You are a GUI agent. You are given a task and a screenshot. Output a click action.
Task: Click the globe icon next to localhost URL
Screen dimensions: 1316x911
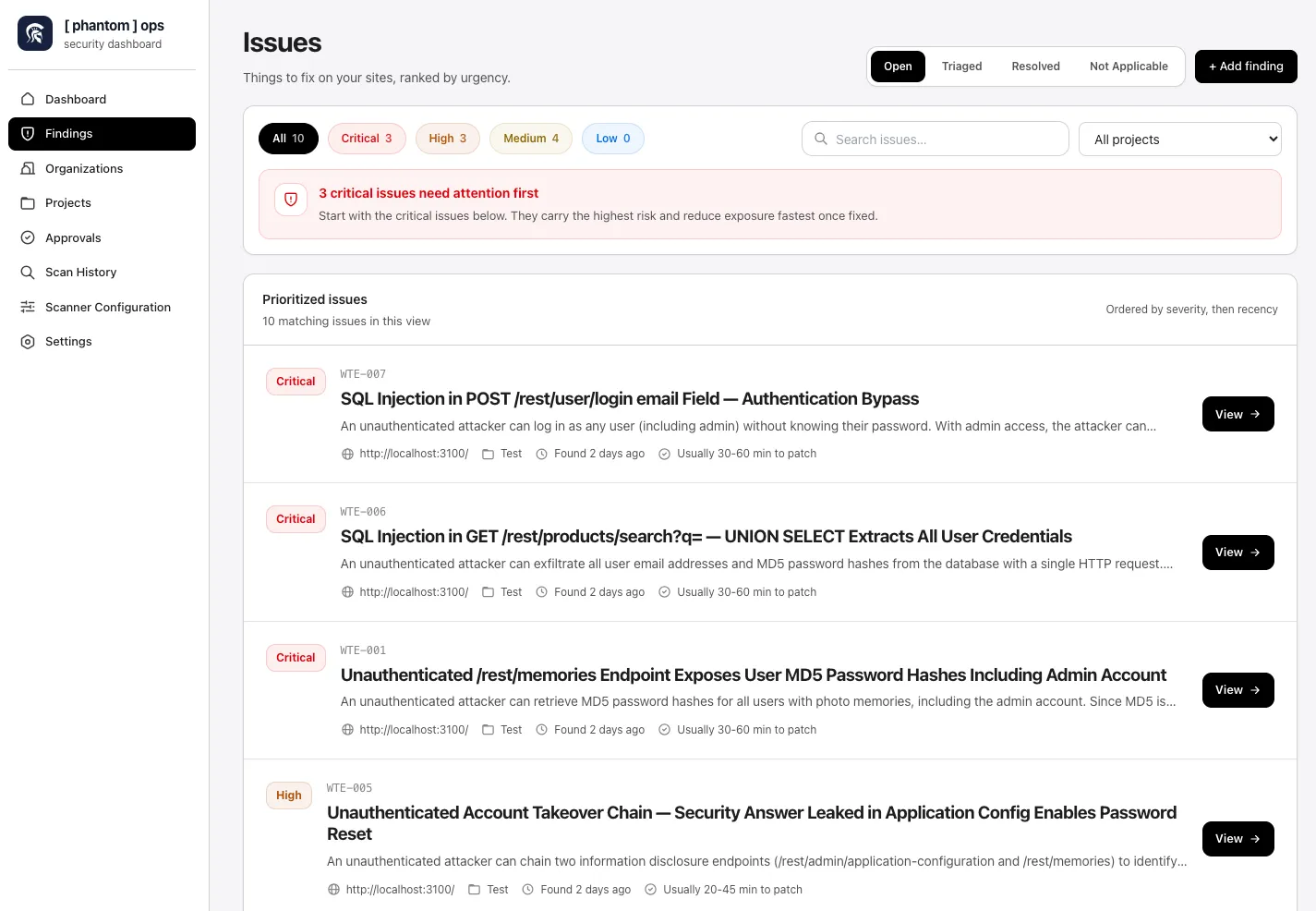347,454
